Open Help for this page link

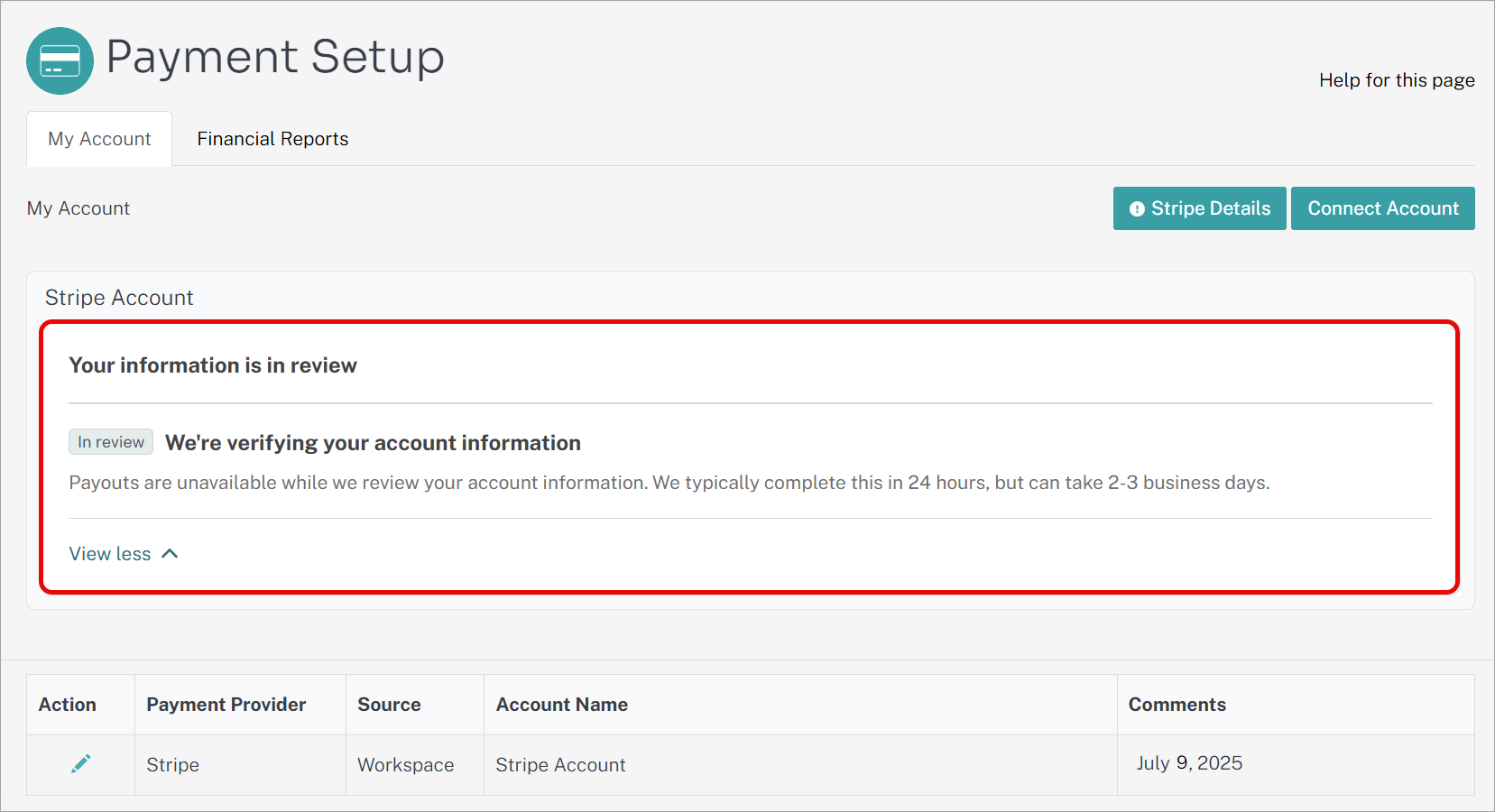point(1397,80)
